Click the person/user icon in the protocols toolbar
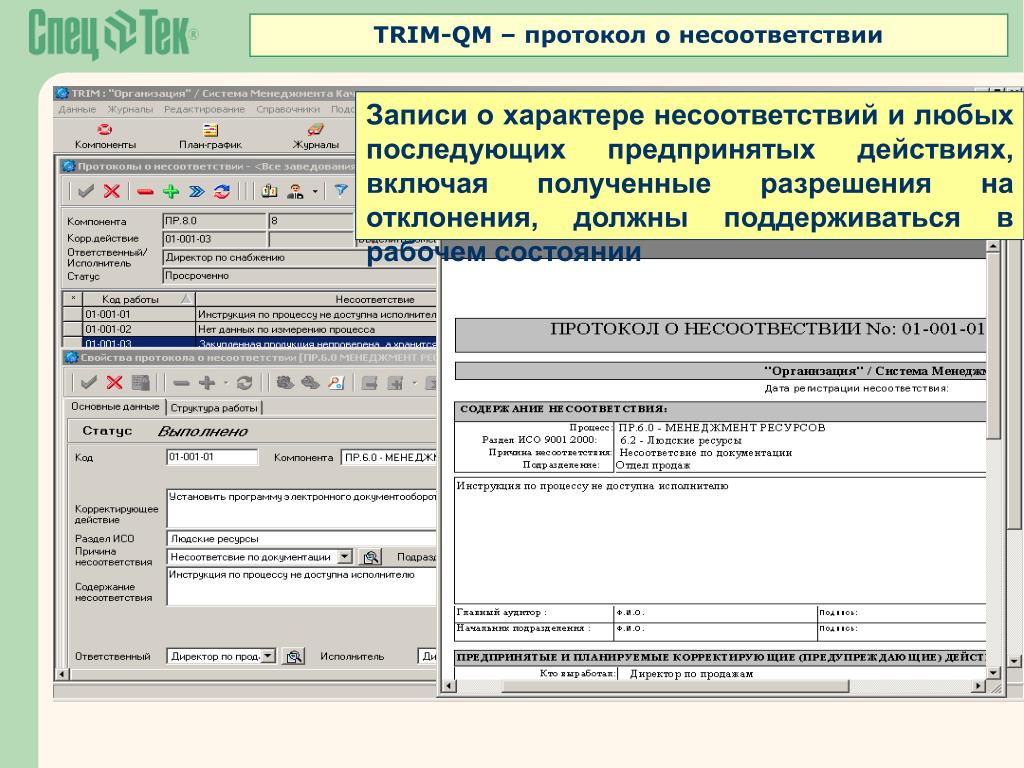Image resolution: width=1024 pixels, height=768 pixels. coord(296,191)
